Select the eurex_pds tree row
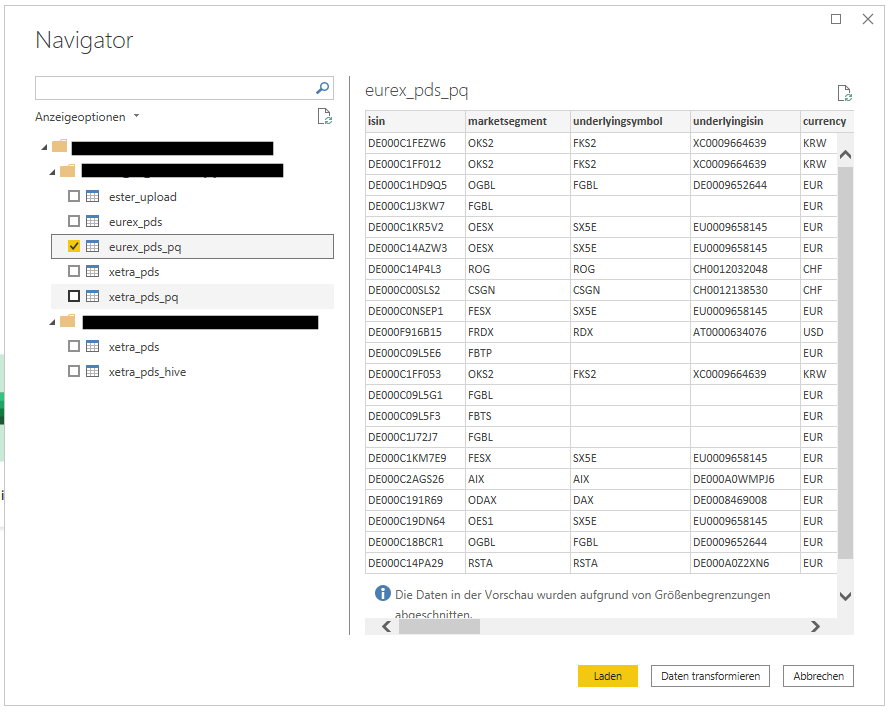Screen dimensions: 892x714 point(192,221)
